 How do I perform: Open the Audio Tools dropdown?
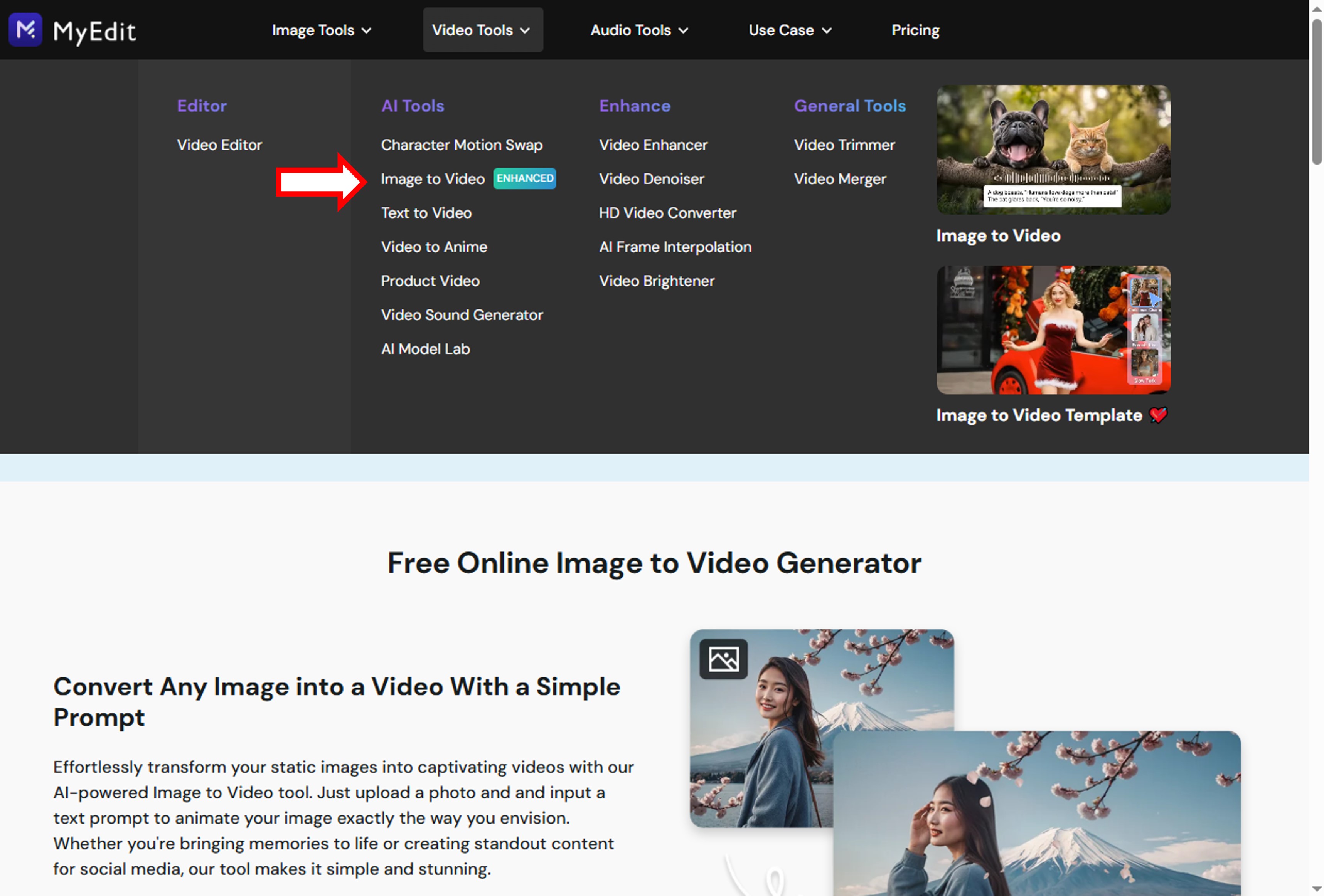(x=638, y=30)
